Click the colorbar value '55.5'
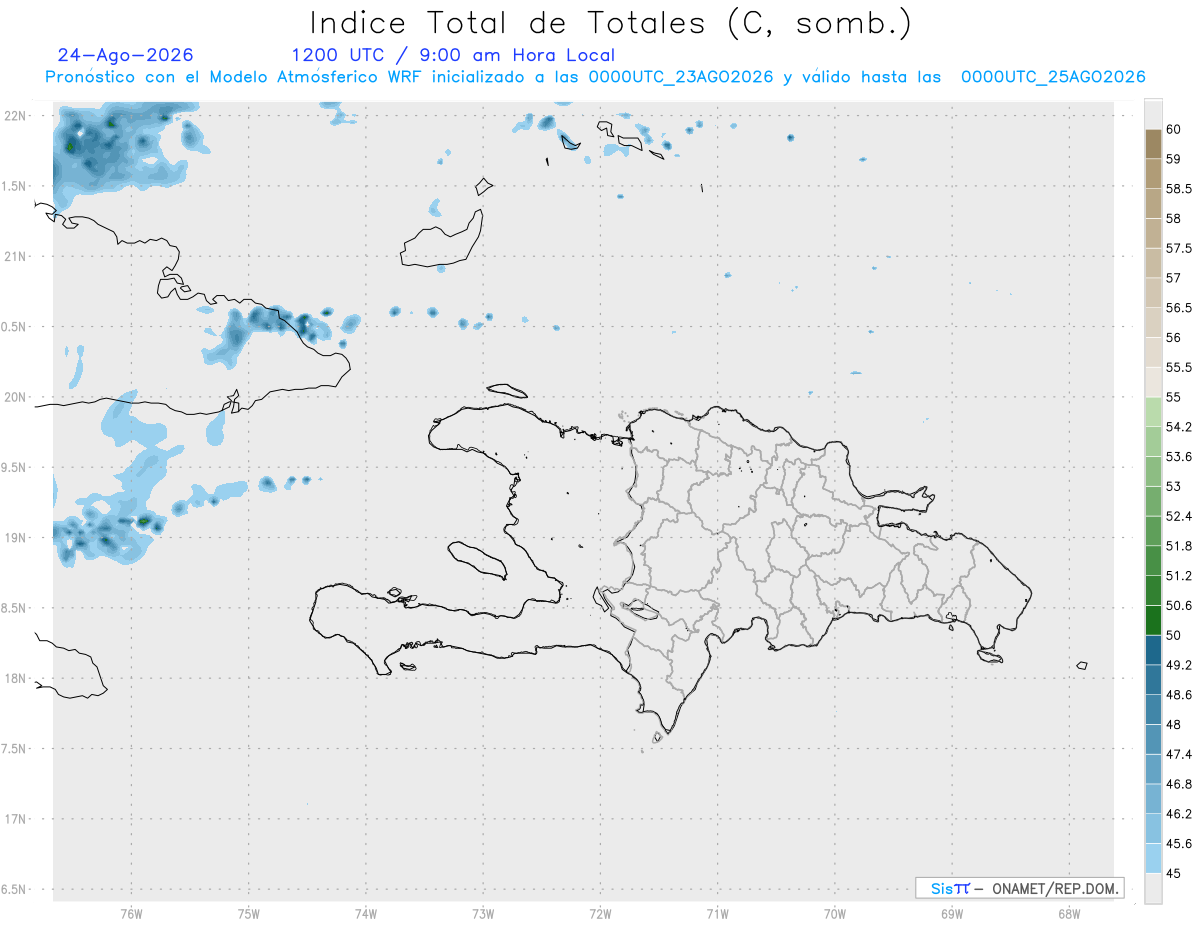This screenshot has height=927, width=1200. click(x=1179, y=368)
